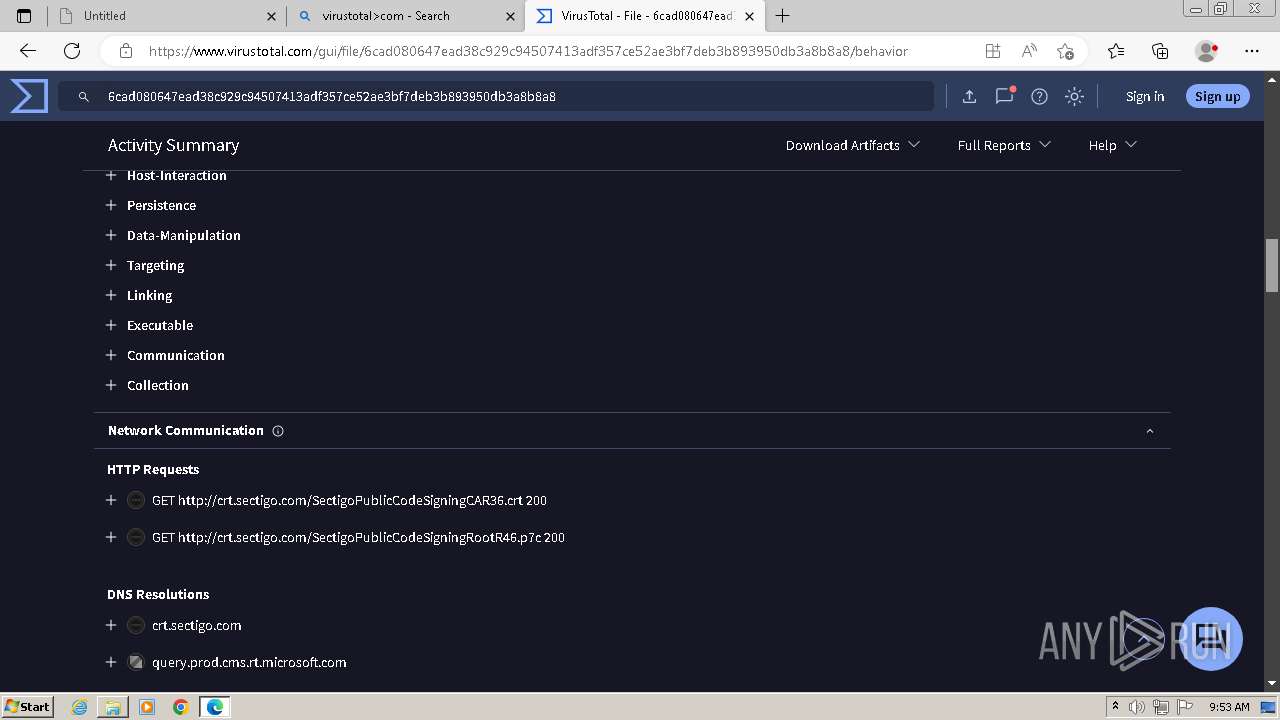Click the Sign in link
Image resolution: width=1280 pixels, height=720 pixels.
click(x=1145, y=97)
